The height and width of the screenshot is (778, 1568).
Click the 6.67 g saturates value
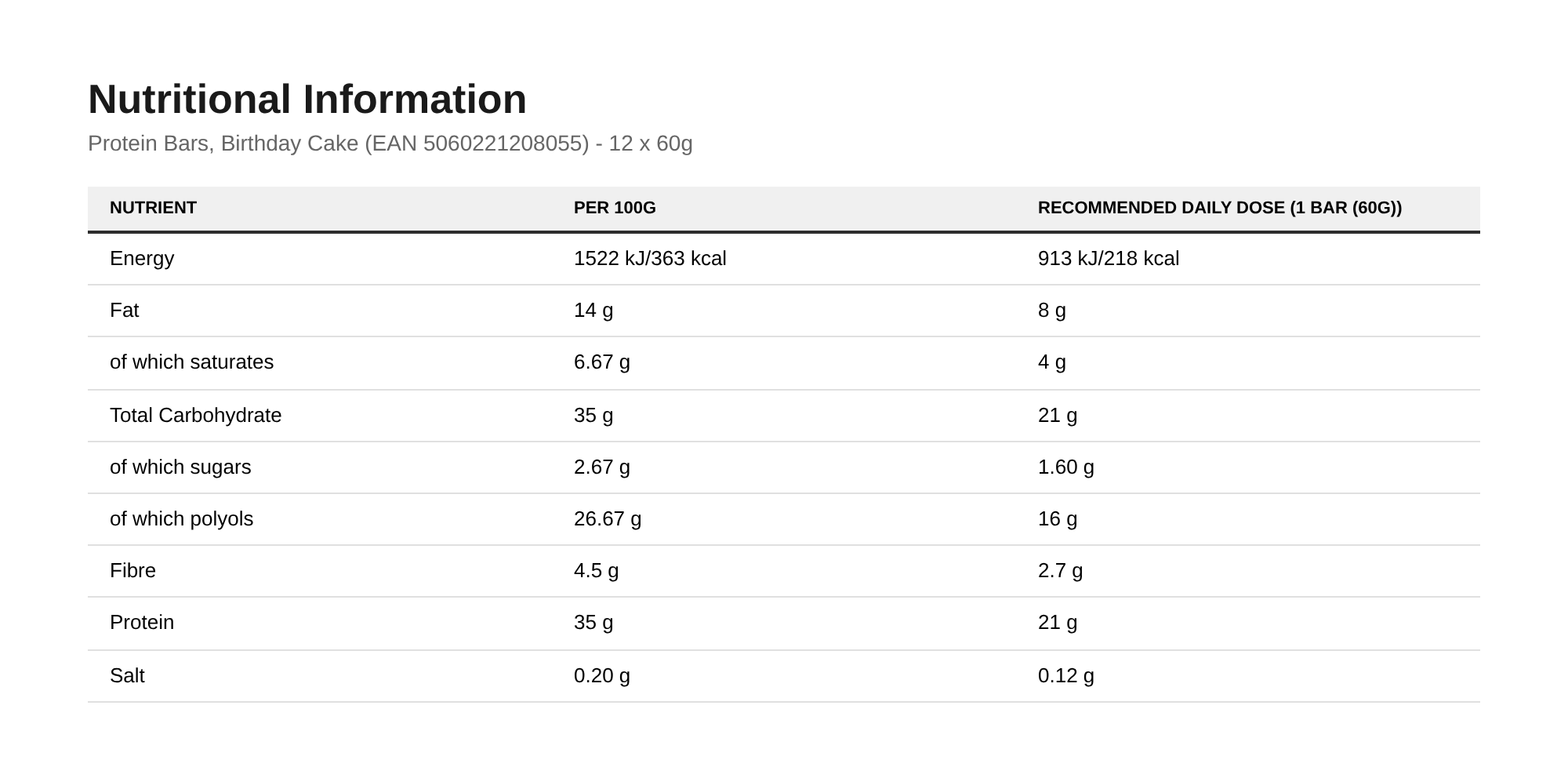[602, 362]
